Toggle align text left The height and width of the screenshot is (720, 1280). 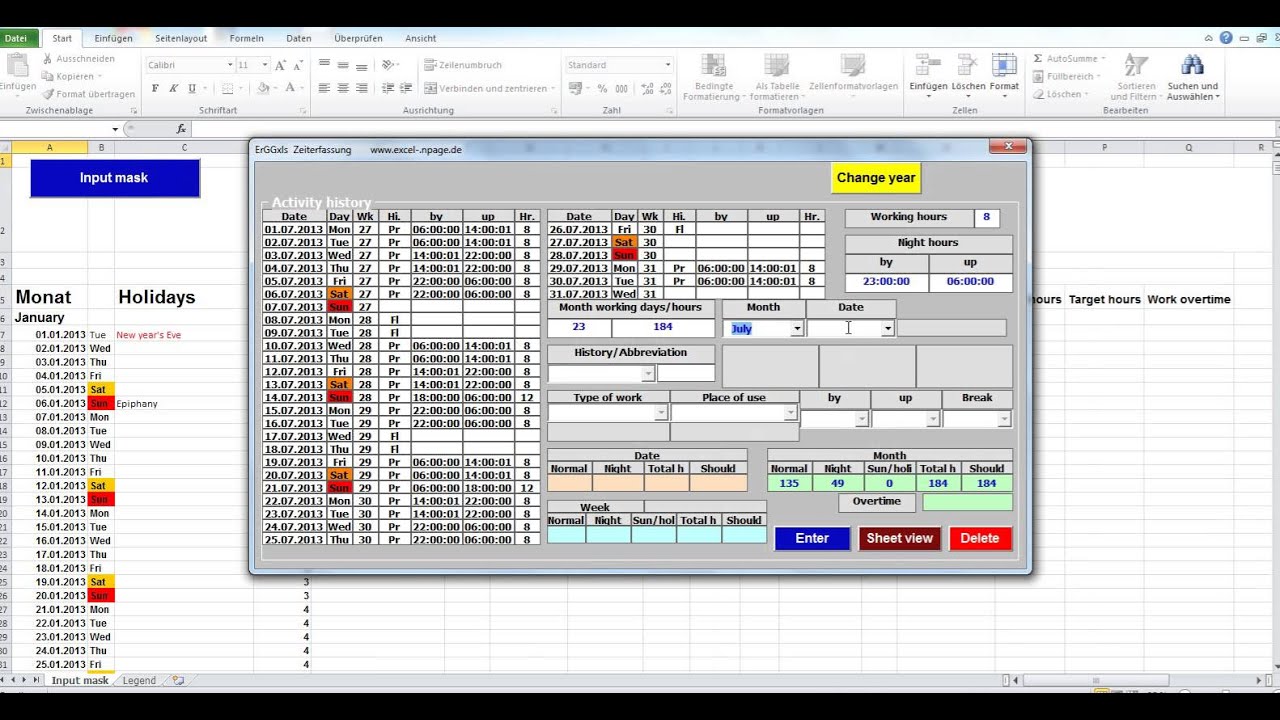coord(324,88)
